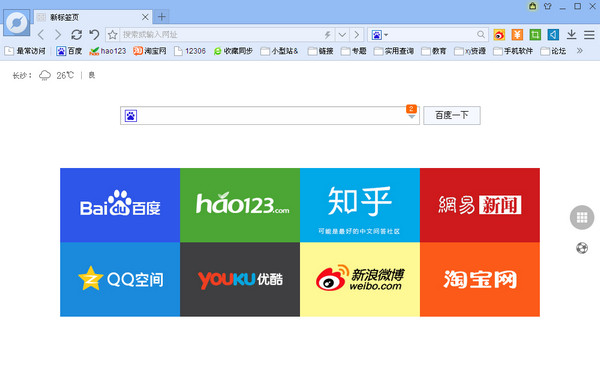Screen dimensions: 600x375
Task: Click the magnifier search icon
Action: 481,35
